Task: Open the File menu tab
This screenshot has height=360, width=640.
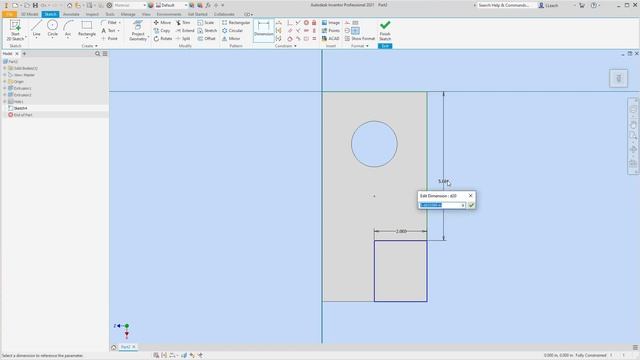Action: (x=9, y=14)
